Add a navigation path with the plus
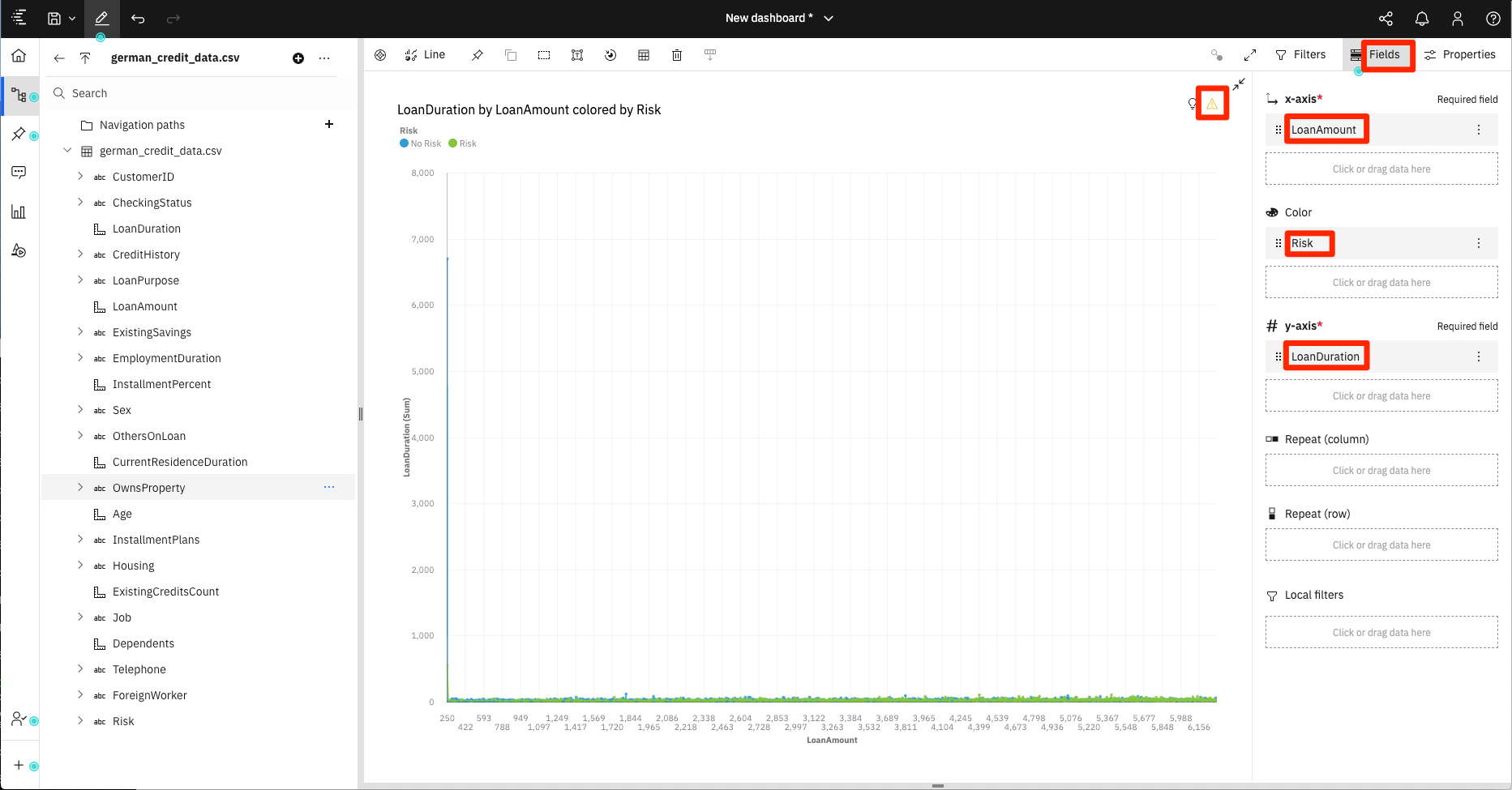The width and height of the screenshot is (1512, 790). [329, 124]
